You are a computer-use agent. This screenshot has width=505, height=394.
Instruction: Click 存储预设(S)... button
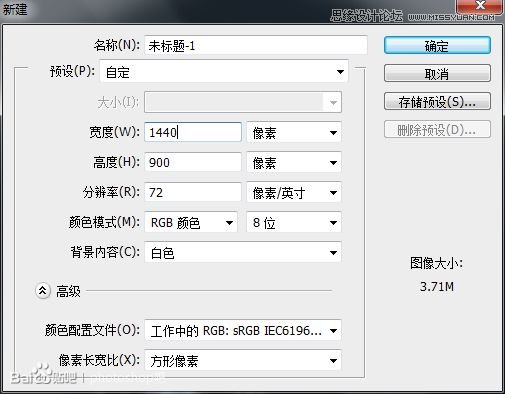pyautogui.click(x=437, y=101)
